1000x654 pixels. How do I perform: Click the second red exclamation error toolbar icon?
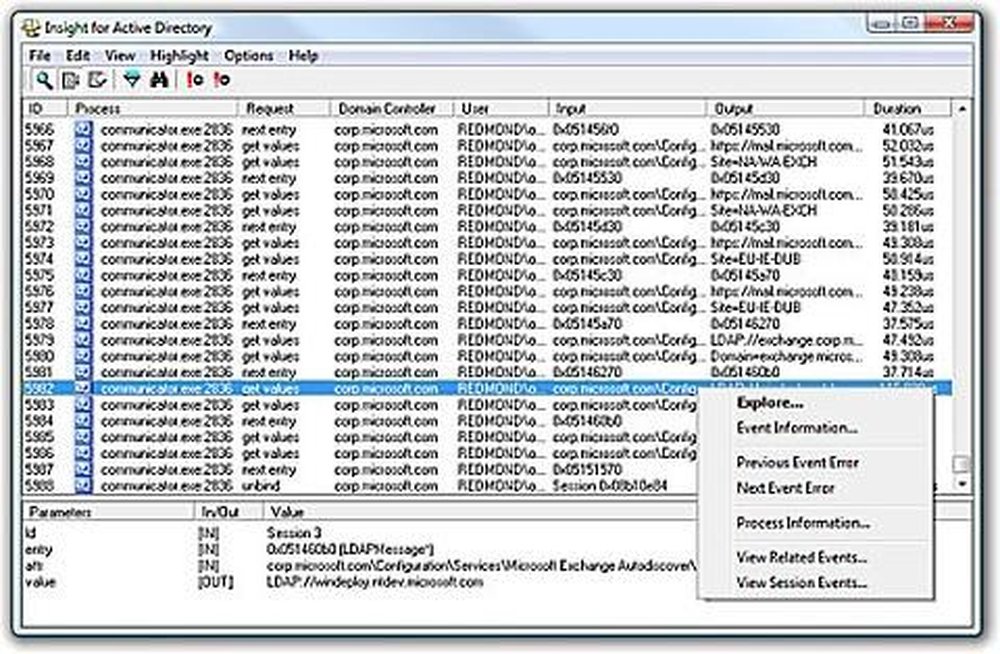pos(221,80)
